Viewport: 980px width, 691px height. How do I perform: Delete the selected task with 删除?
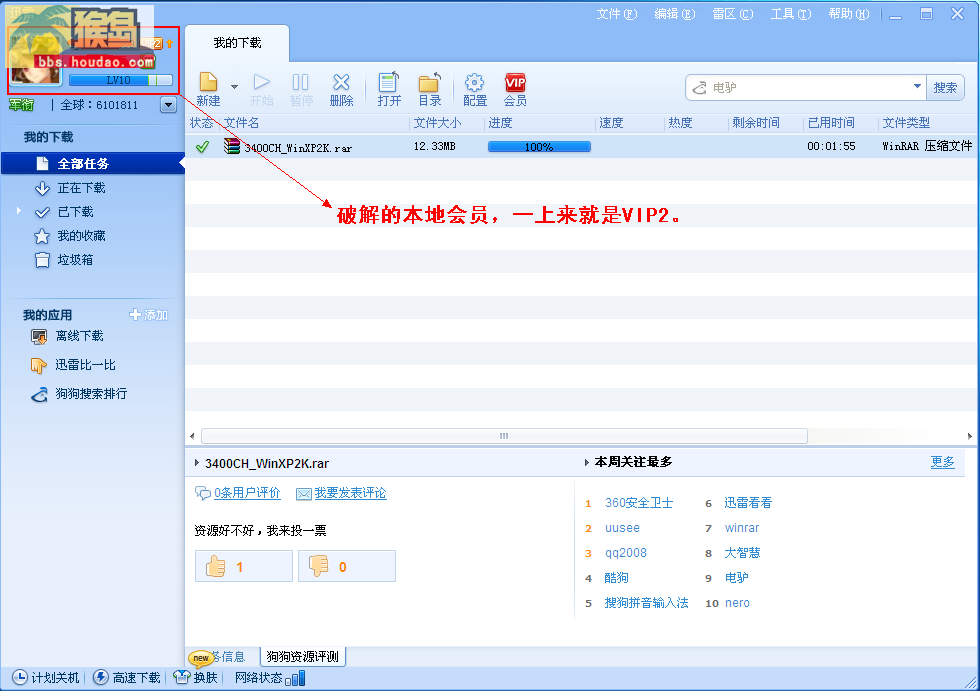[341, 89]
